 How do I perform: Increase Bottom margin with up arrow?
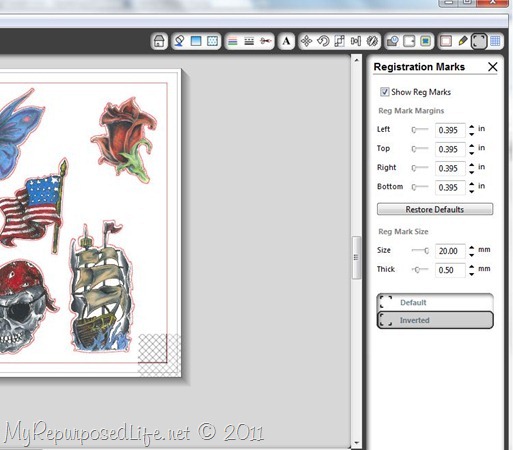(471, 184)
